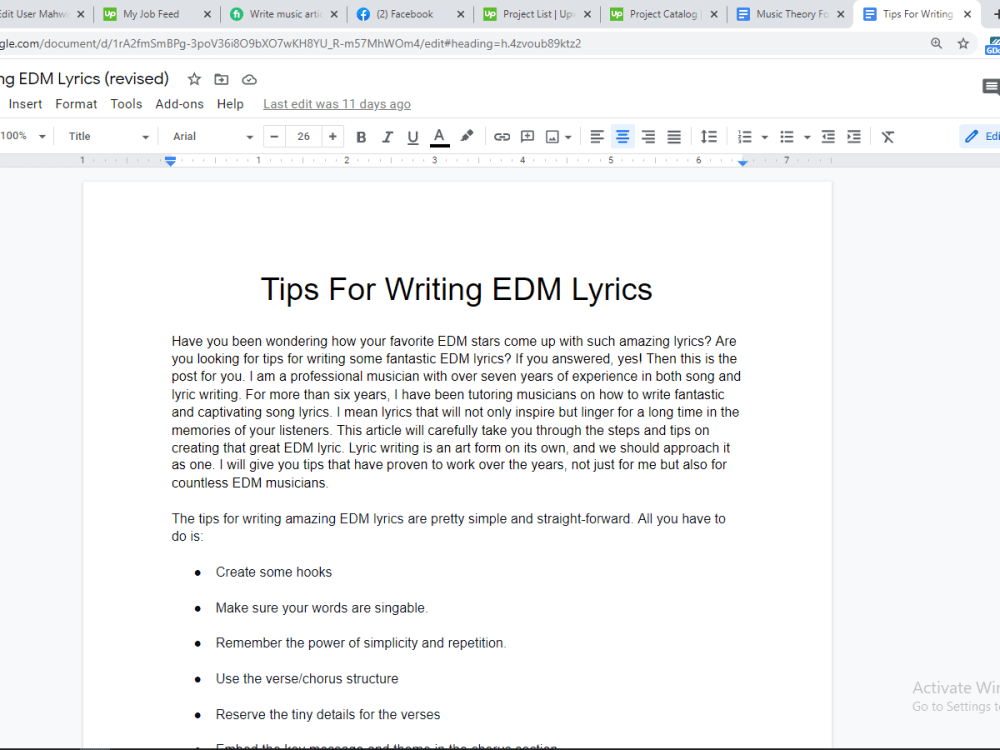Switch to the My Job Feed tab
The height and width of the screenshot is (750, 1000).
[151, 14]
